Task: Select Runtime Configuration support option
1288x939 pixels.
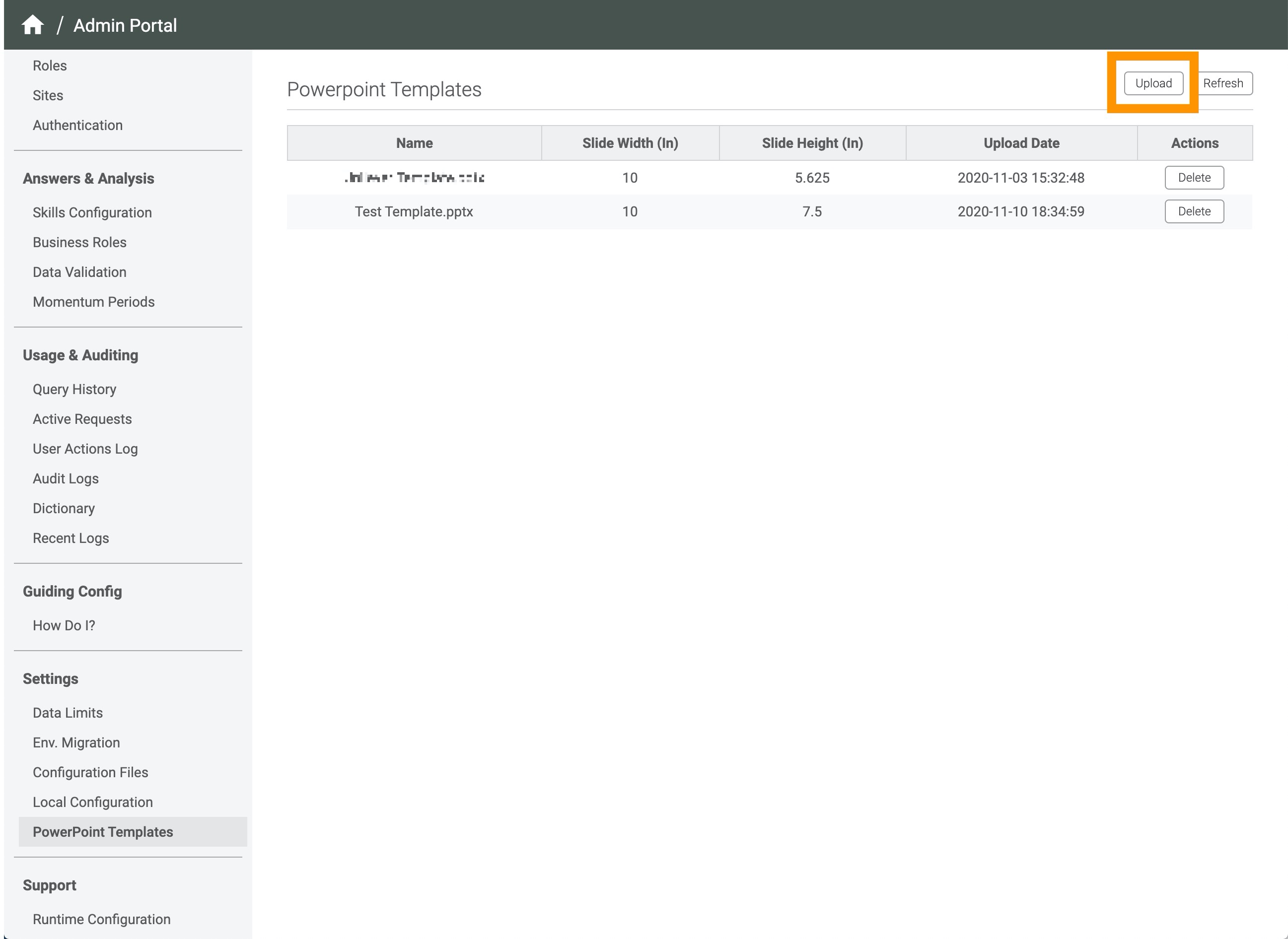Action: 102,919
